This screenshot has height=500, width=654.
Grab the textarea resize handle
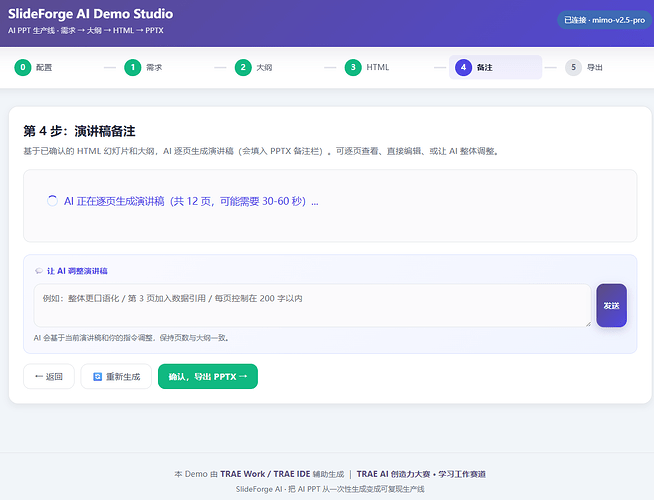(588, 324)
